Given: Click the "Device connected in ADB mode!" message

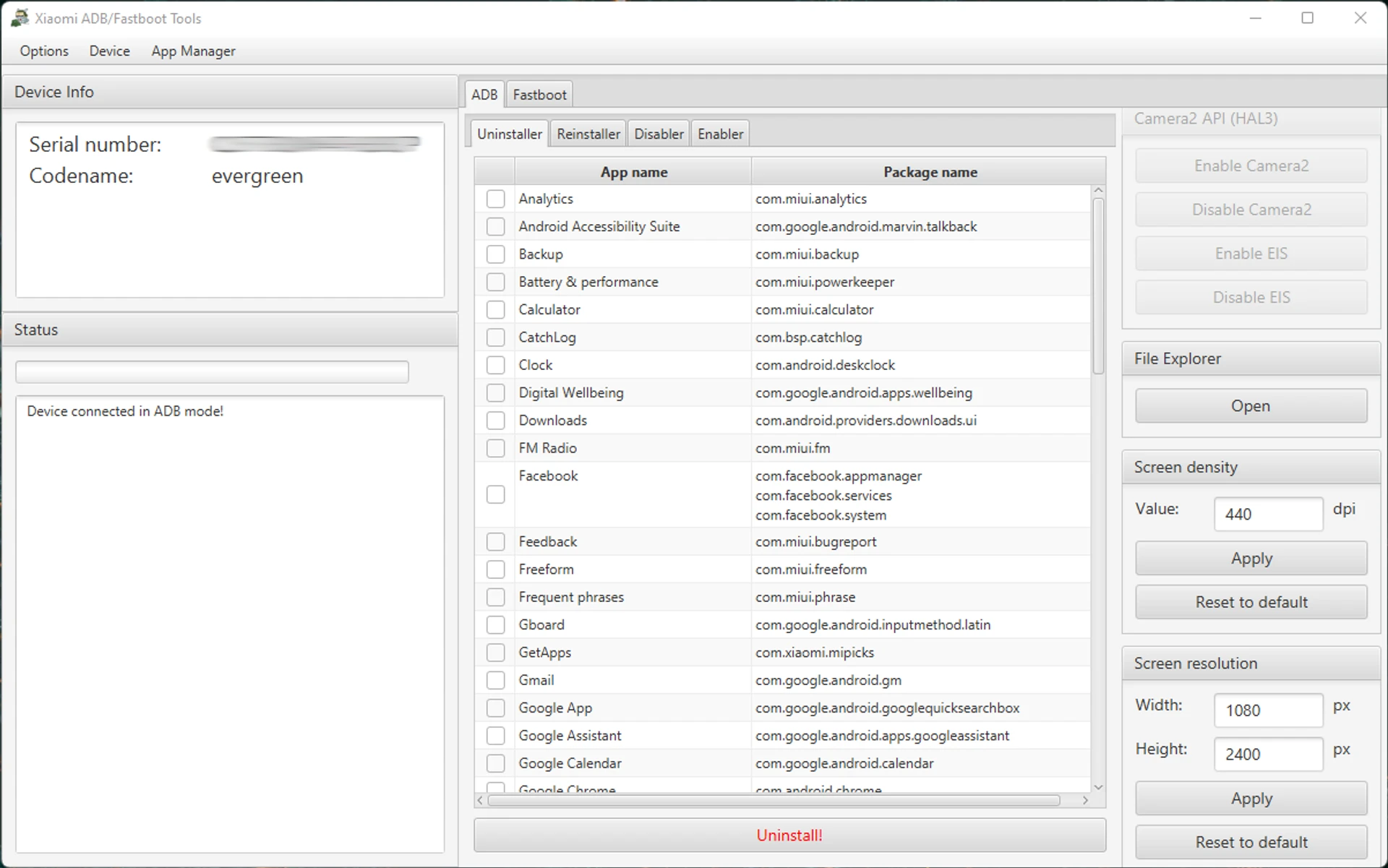Looking at the screenshot, I should point(125,411).
